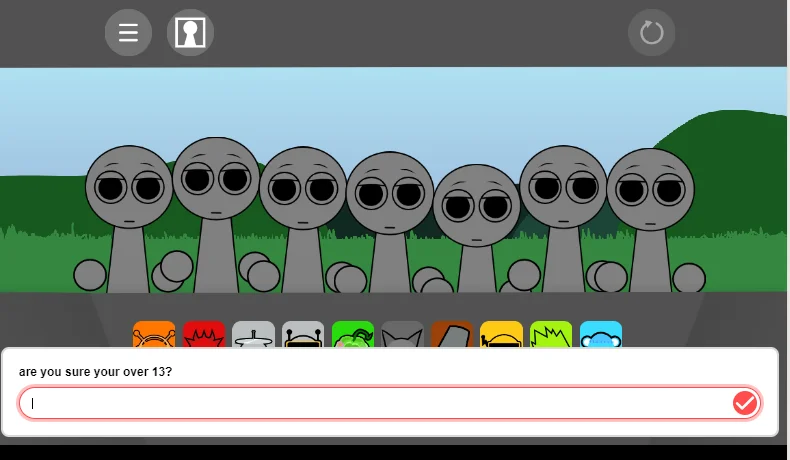Viewport: 790px width, 460px height.
Task: Select the orange character sound icon
Action: click(154, 334)
